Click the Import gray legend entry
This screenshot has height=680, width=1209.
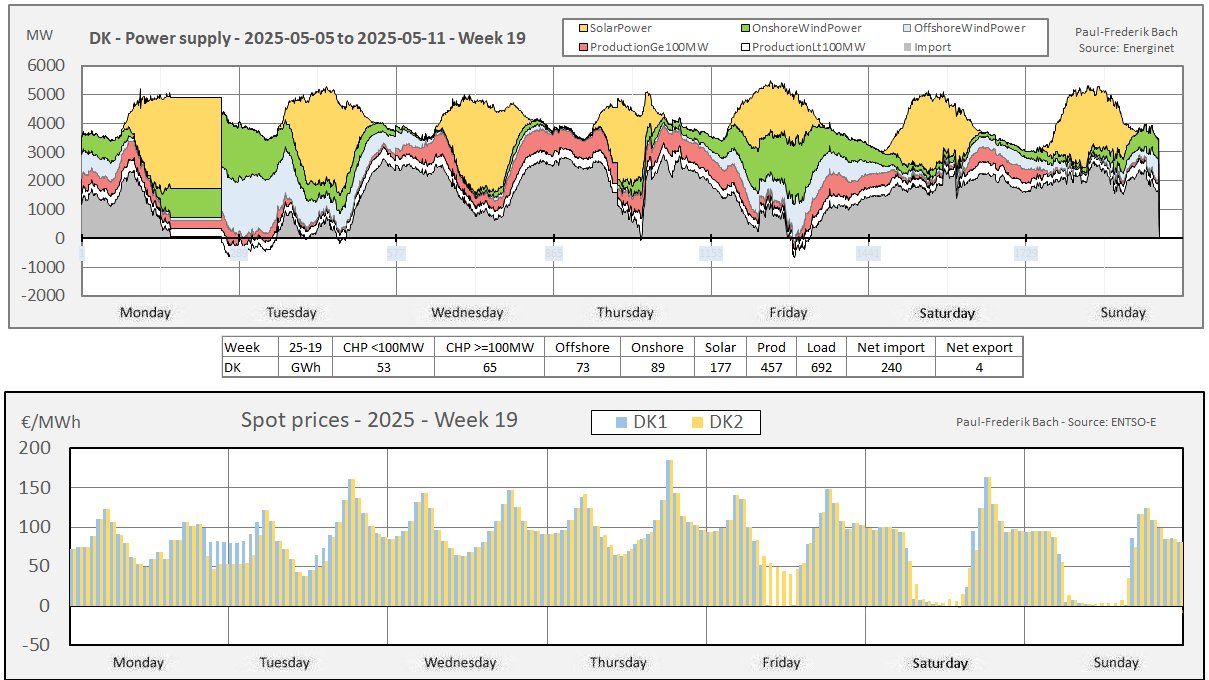[x=925, y=47]
